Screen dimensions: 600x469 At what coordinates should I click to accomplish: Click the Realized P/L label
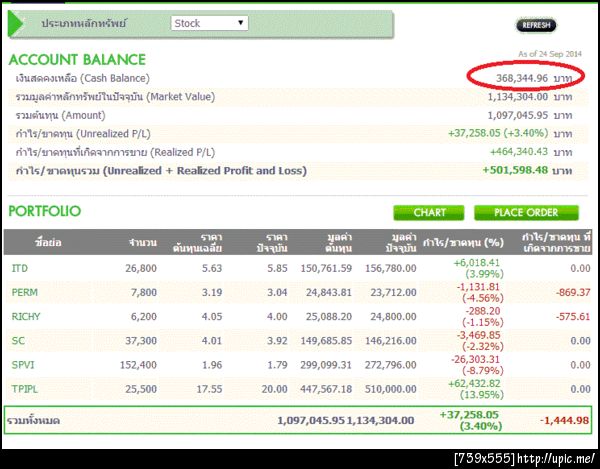point(115,152)
